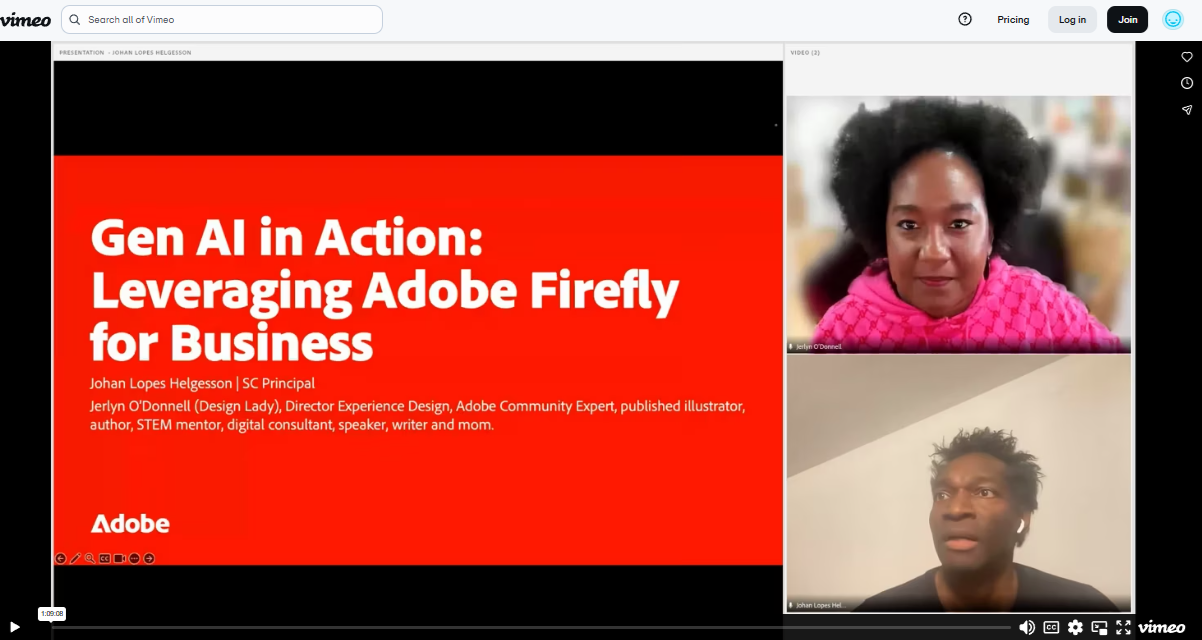This screenshot has height=640, width=1202.
Task: Add video to Watch Later with clock icon
Action: pos(1187,83)
